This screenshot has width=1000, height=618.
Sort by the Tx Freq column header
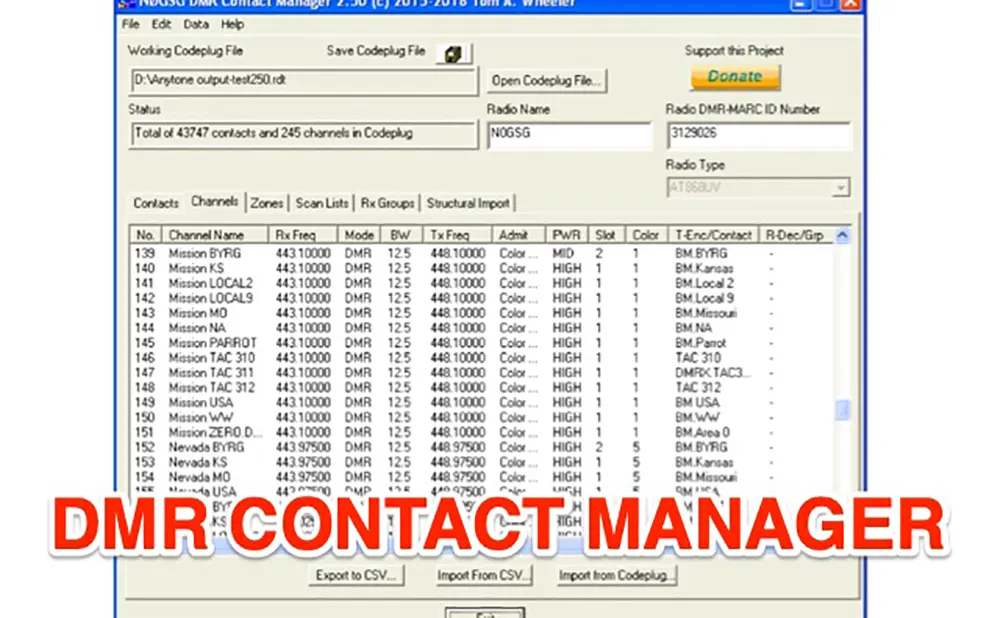coord(457,235)
